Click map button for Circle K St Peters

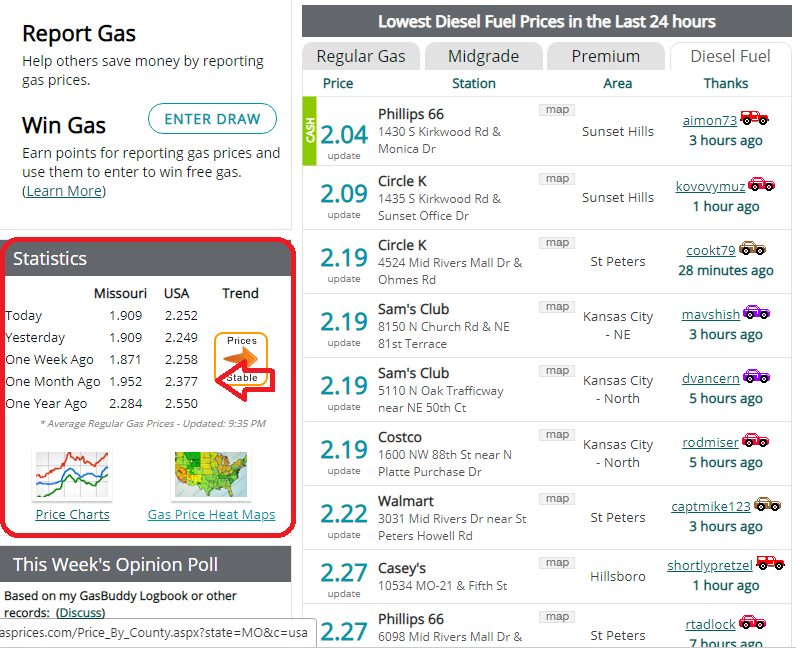(x=557, y=243)
